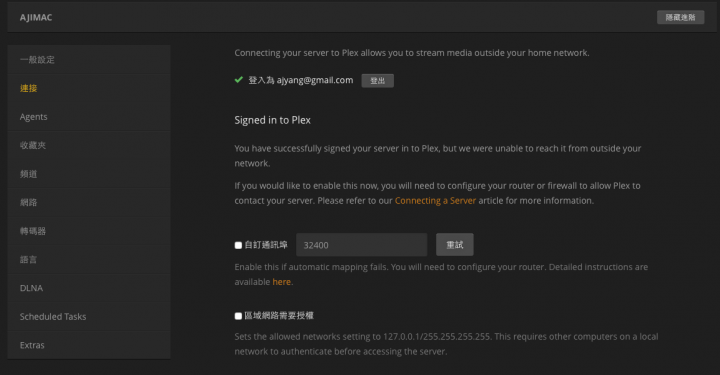Click the port field showing 32400
The image size is (720, 375).
click(362, 245)
